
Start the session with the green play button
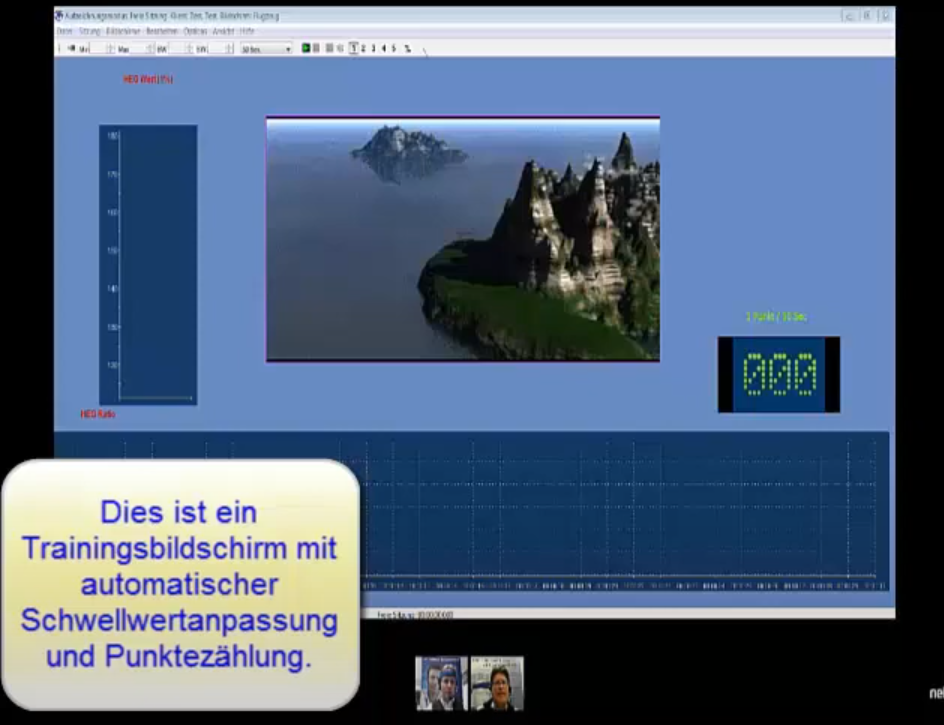[306, 48]
